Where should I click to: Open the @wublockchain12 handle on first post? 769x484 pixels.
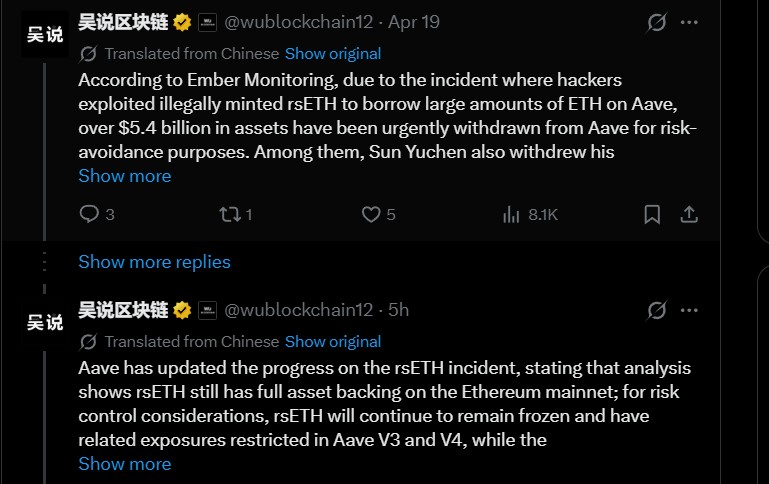(299, 22)
